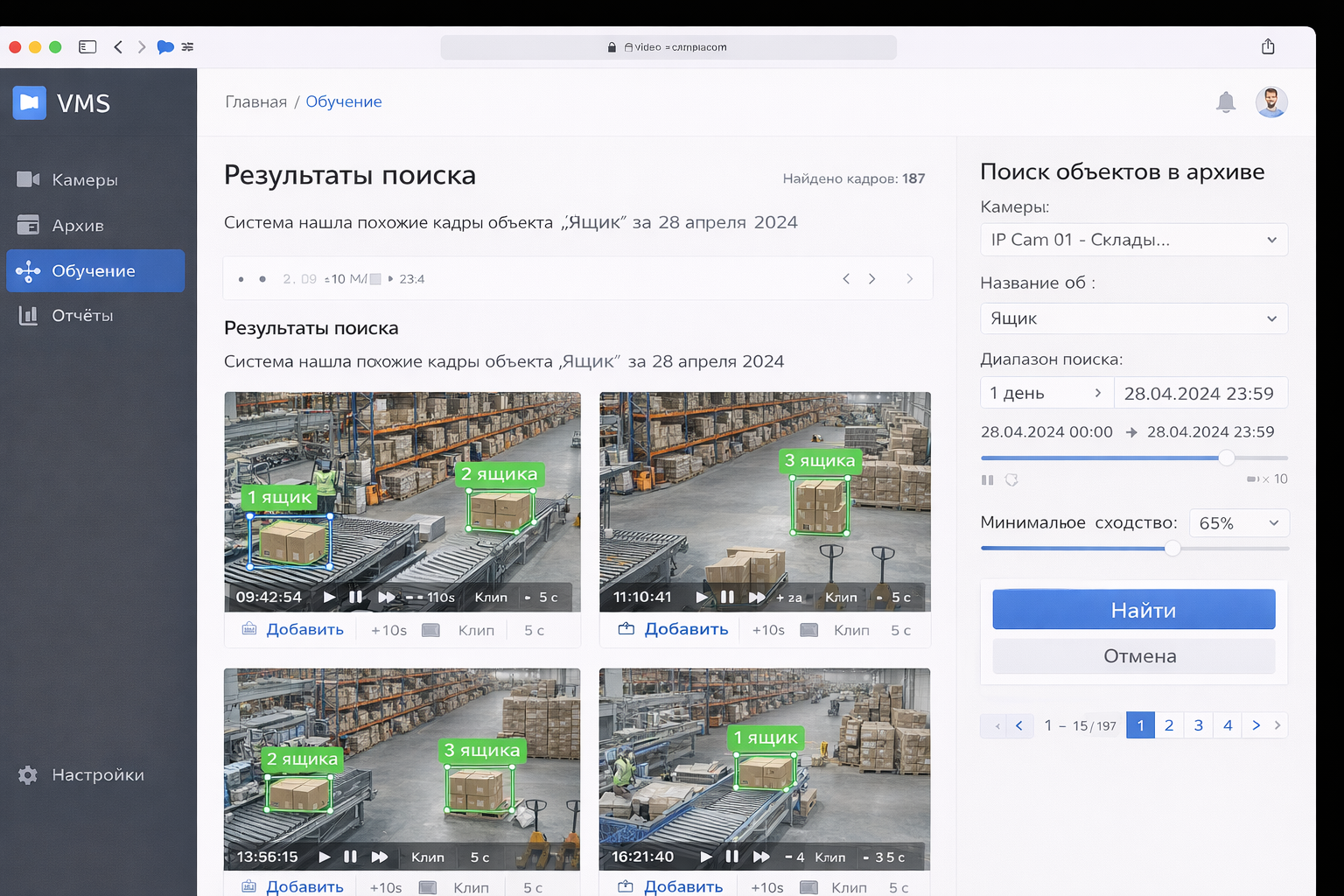Click Добавить under the 11:10:41 frame
Viewport: 1344px width, 896px height.
(x=685, y=629)
